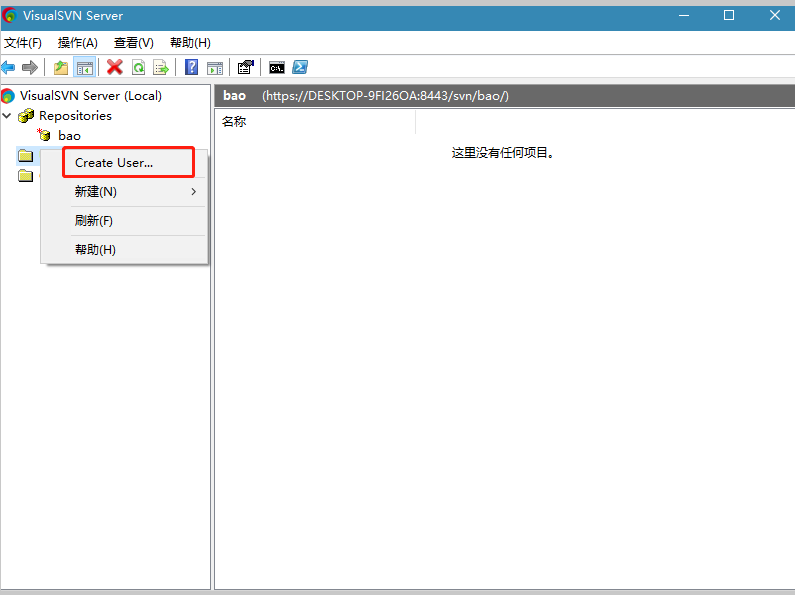Click the red X delete icon
Image resolution: width=795 pixels, height=595 pixels.
pyautogui.click(x=115, y=67)
